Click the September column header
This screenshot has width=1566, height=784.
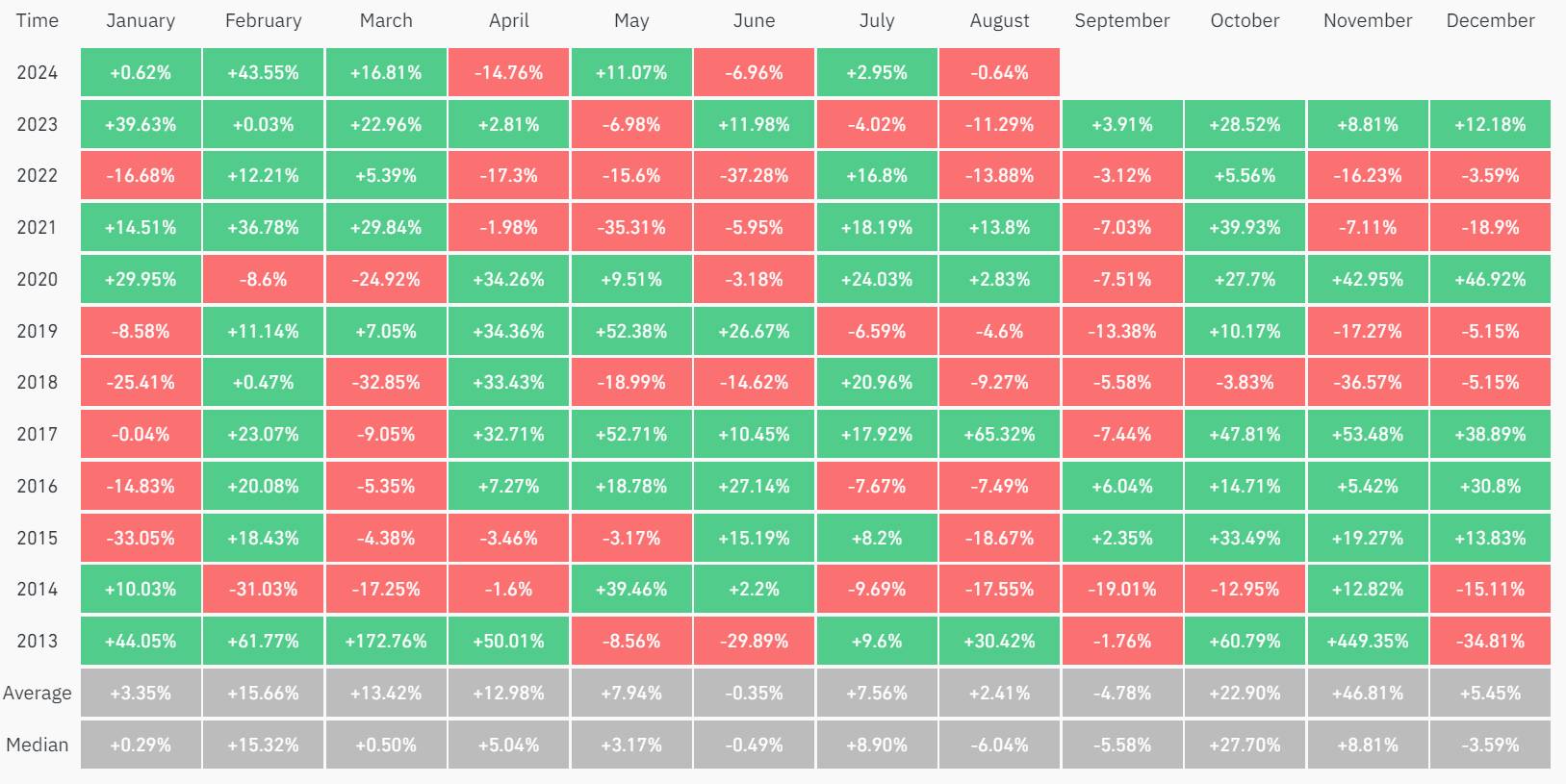tap(1122, 20)
